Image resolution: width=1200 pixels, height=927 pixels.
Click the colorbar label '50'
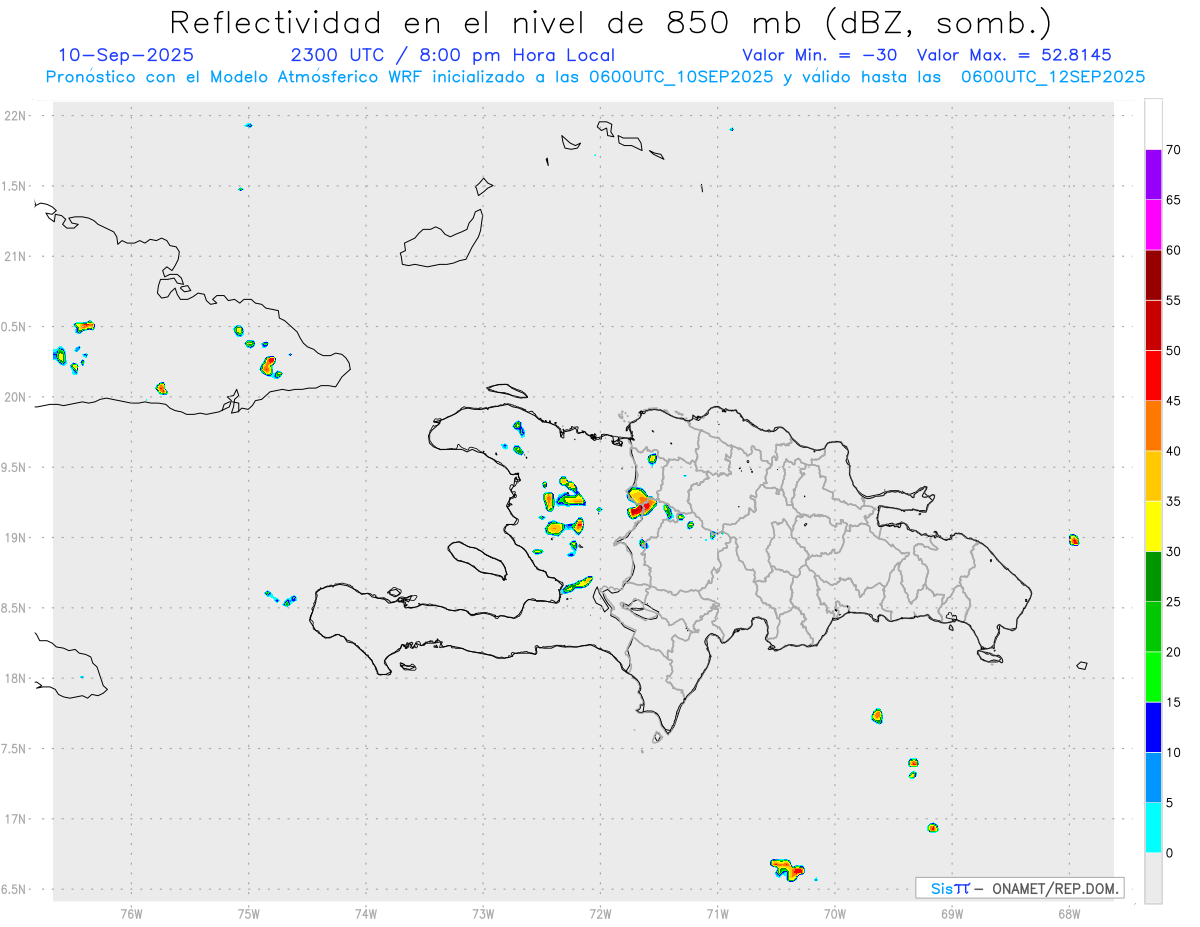tap(1173, 351)
